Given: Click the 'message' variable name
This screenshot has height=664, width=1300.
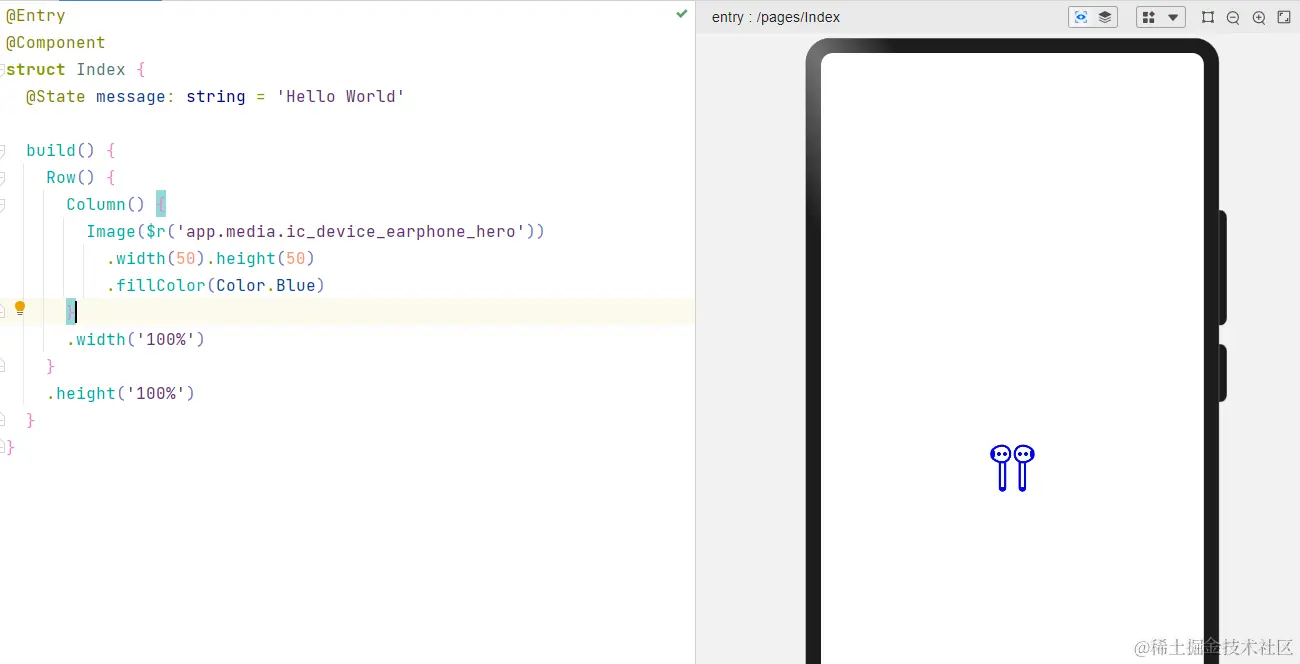Looking at the screenshot, I should pyautogui.click(x=131, y=97).
